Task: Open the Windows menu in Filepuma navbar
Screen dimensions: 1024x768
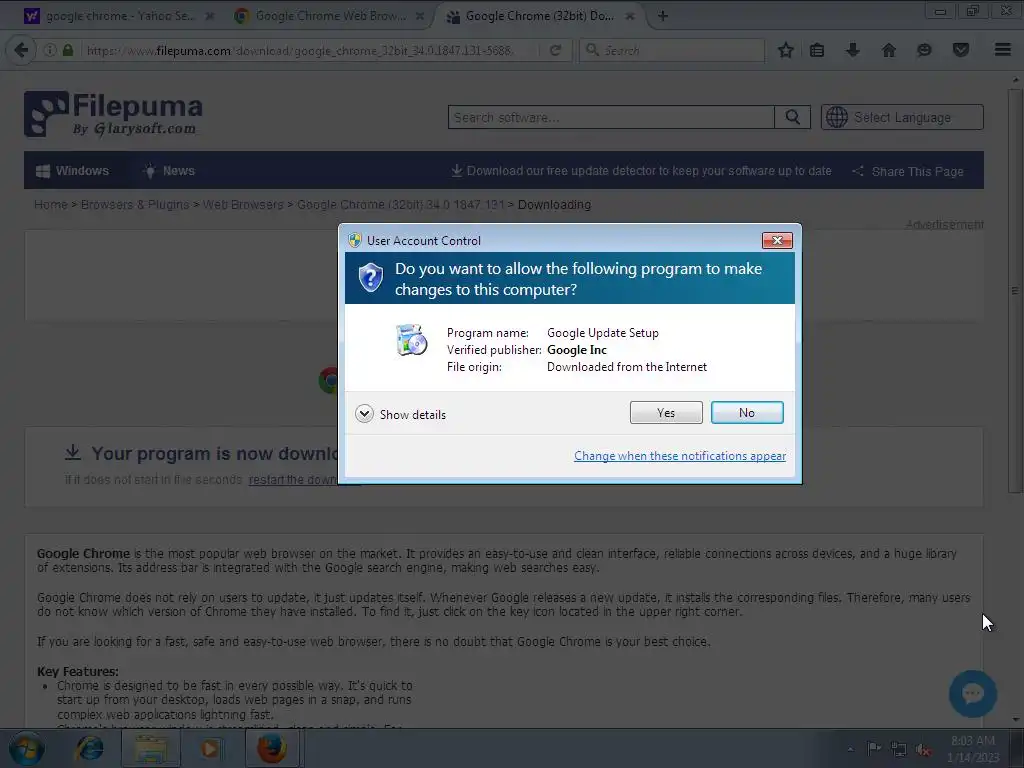Action: coord(72,171)
